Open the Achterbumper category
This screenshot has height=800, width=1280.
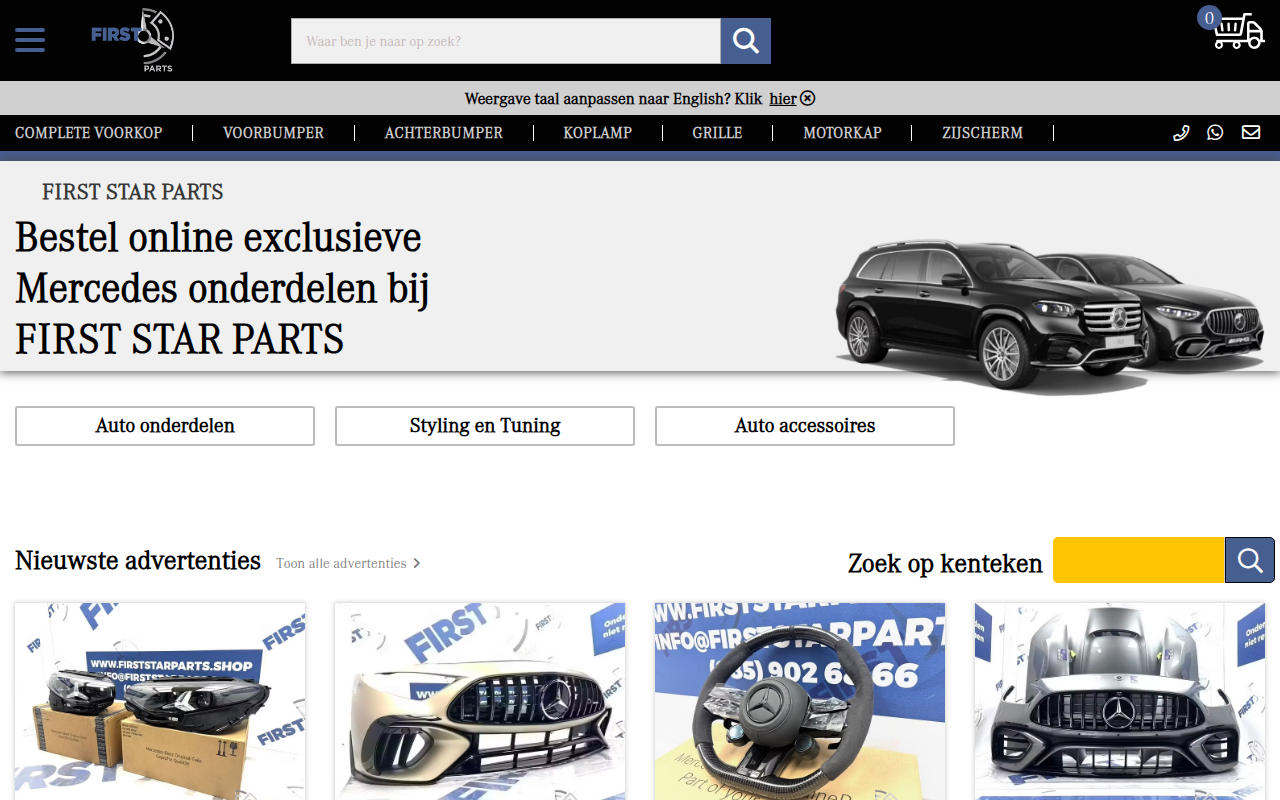(x=444, y=133)
